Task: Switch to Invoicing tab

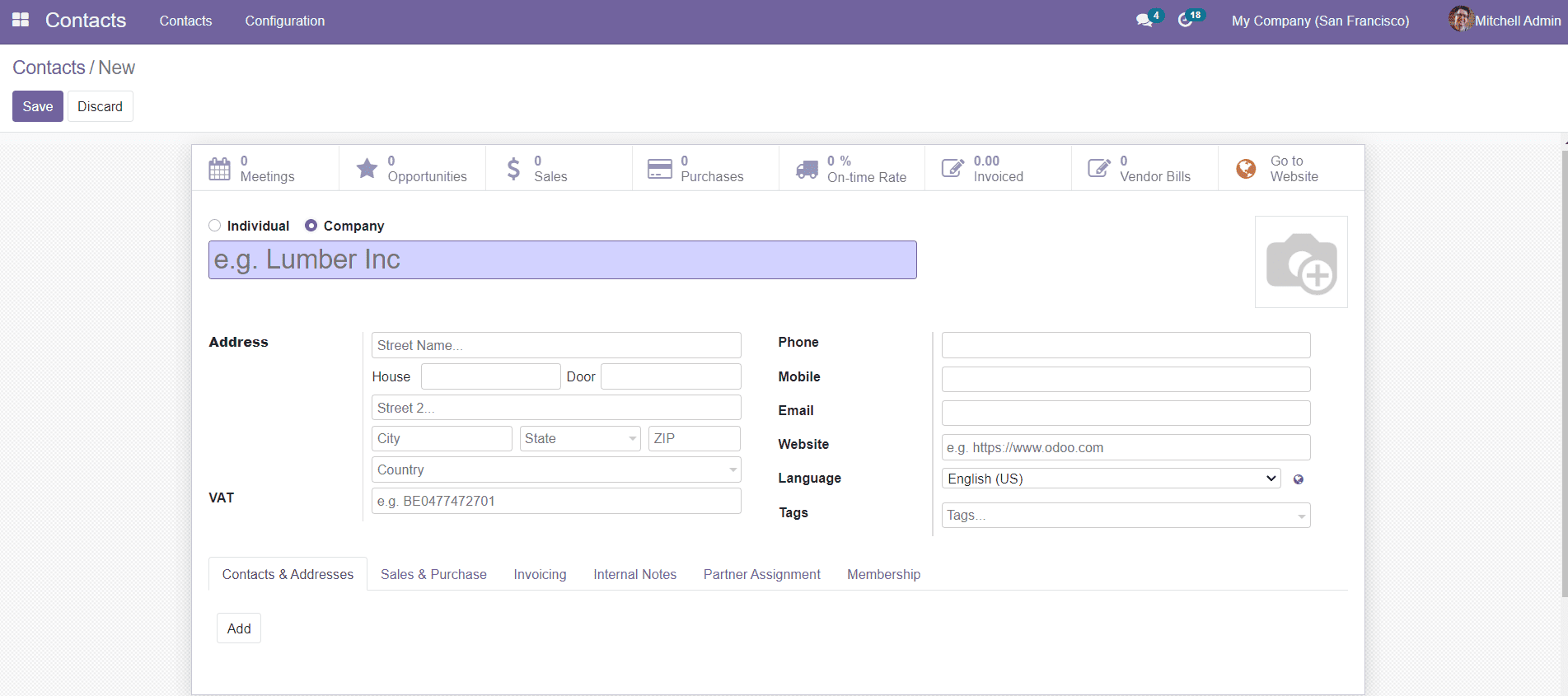Action: (540, 574)
